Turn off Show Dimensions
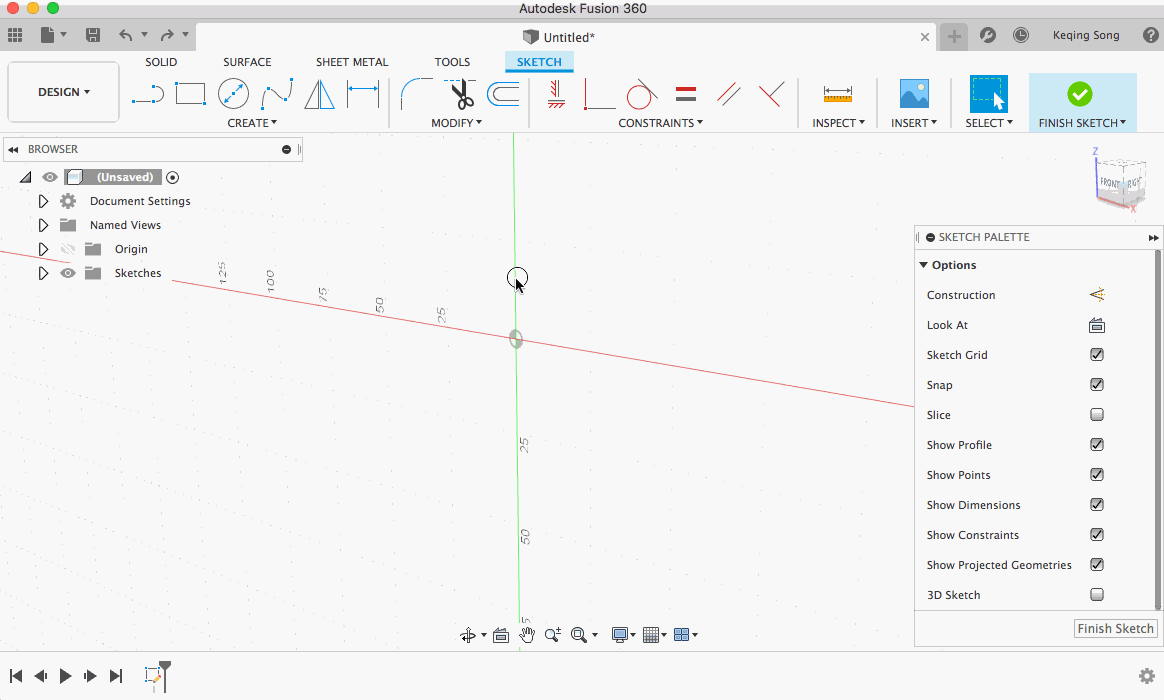 click(x=1096, y=504)
